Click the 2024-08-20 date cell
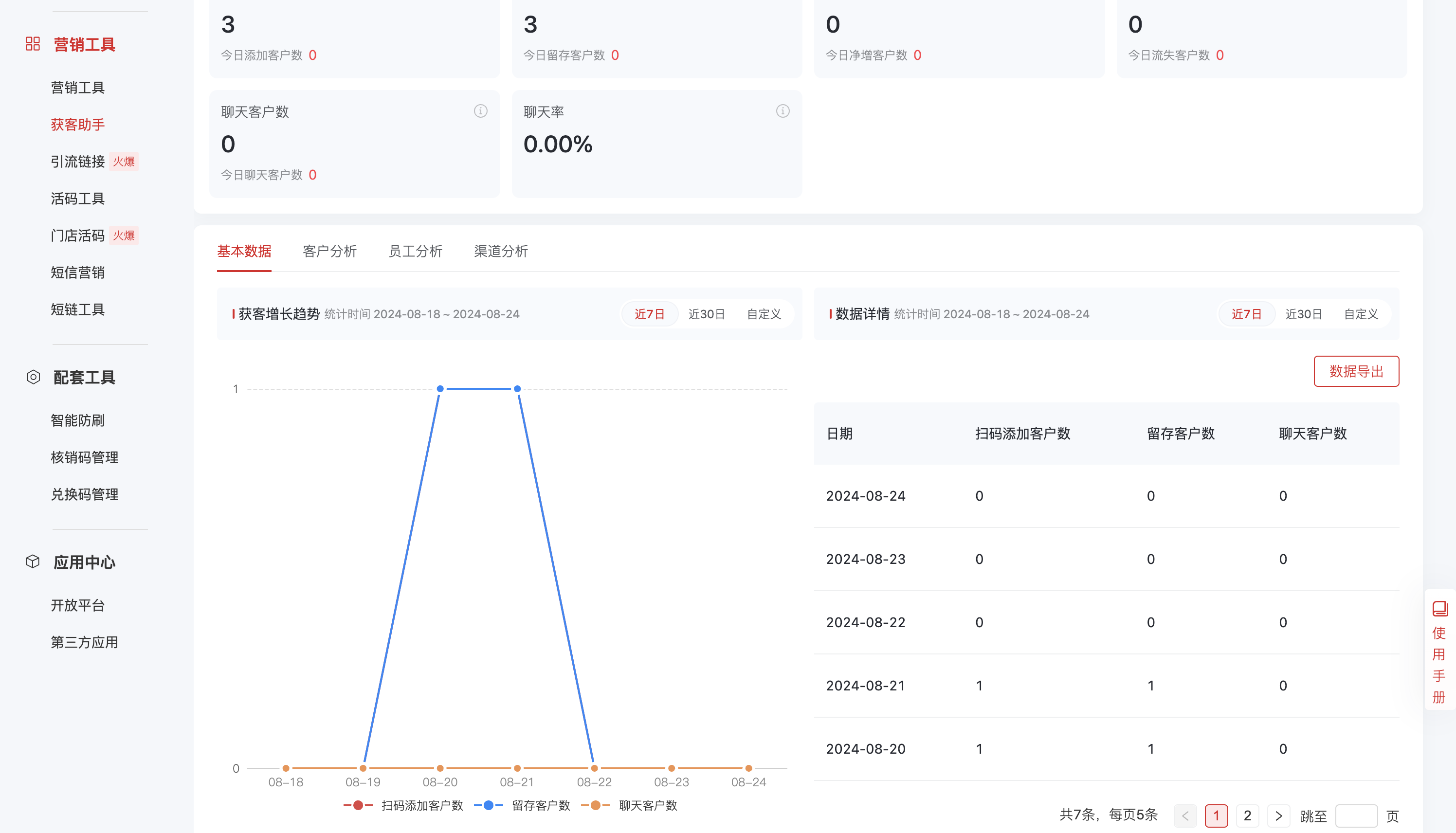This screenshot has height=833, width=1456. (866, 749)
